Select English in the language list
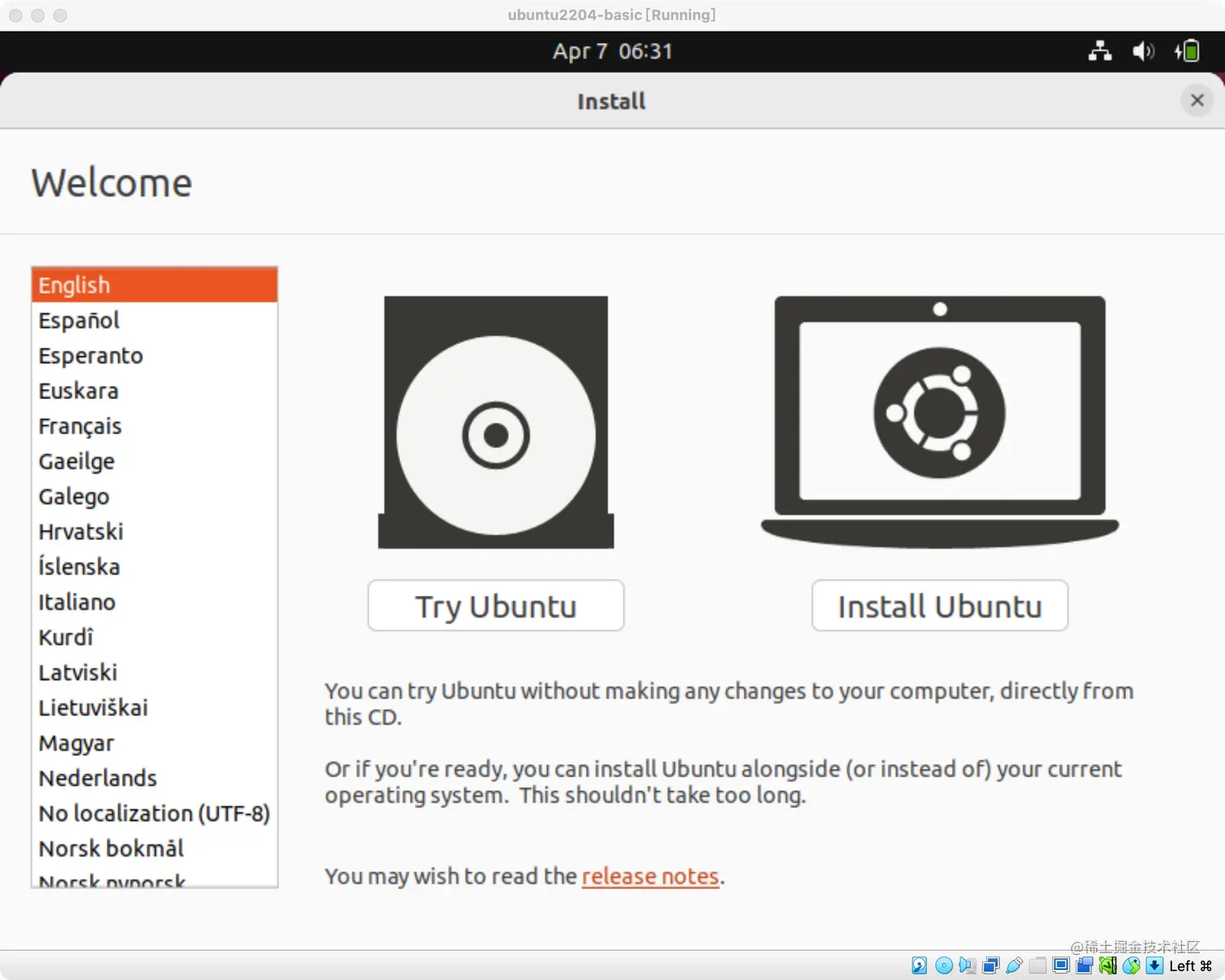Image resolution: width=1225 pixels, height=980 pixels. [x=155, y=285]
